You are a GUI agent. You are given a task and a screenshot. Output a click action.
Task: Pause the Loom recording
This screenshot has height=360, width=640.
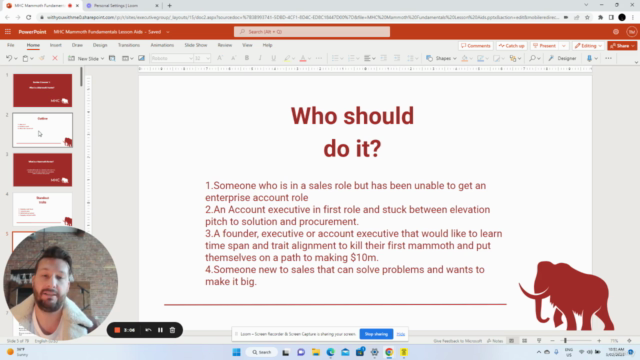pyautogui.click(x=160, y=330)
